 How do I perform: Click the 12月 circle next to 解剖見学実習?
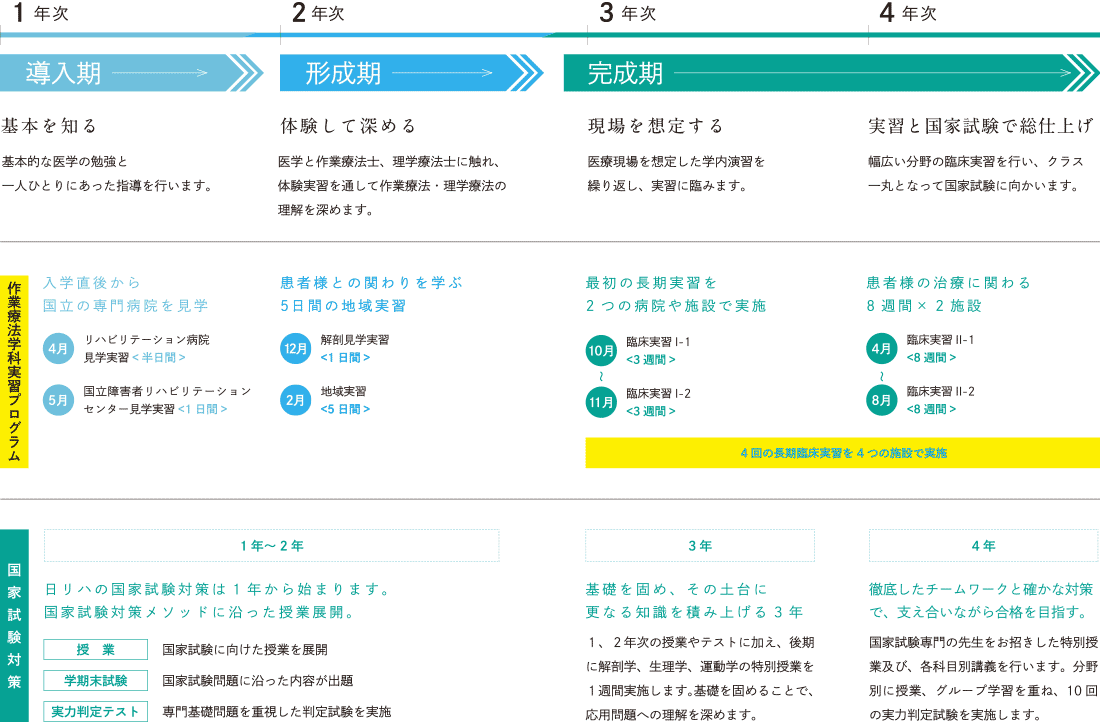[x=296, y=349]
